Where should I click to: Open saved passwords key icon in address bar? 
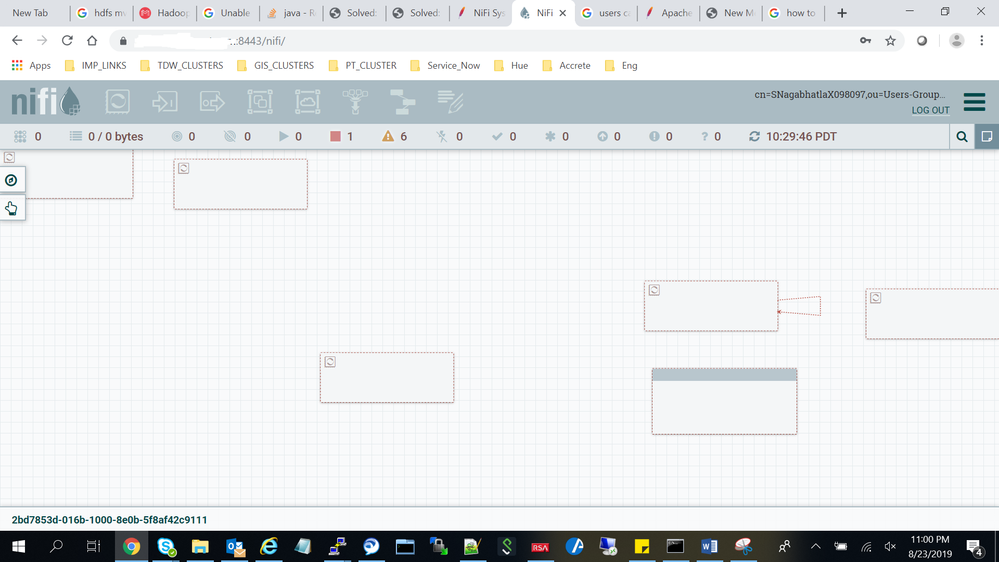point(865,41)
